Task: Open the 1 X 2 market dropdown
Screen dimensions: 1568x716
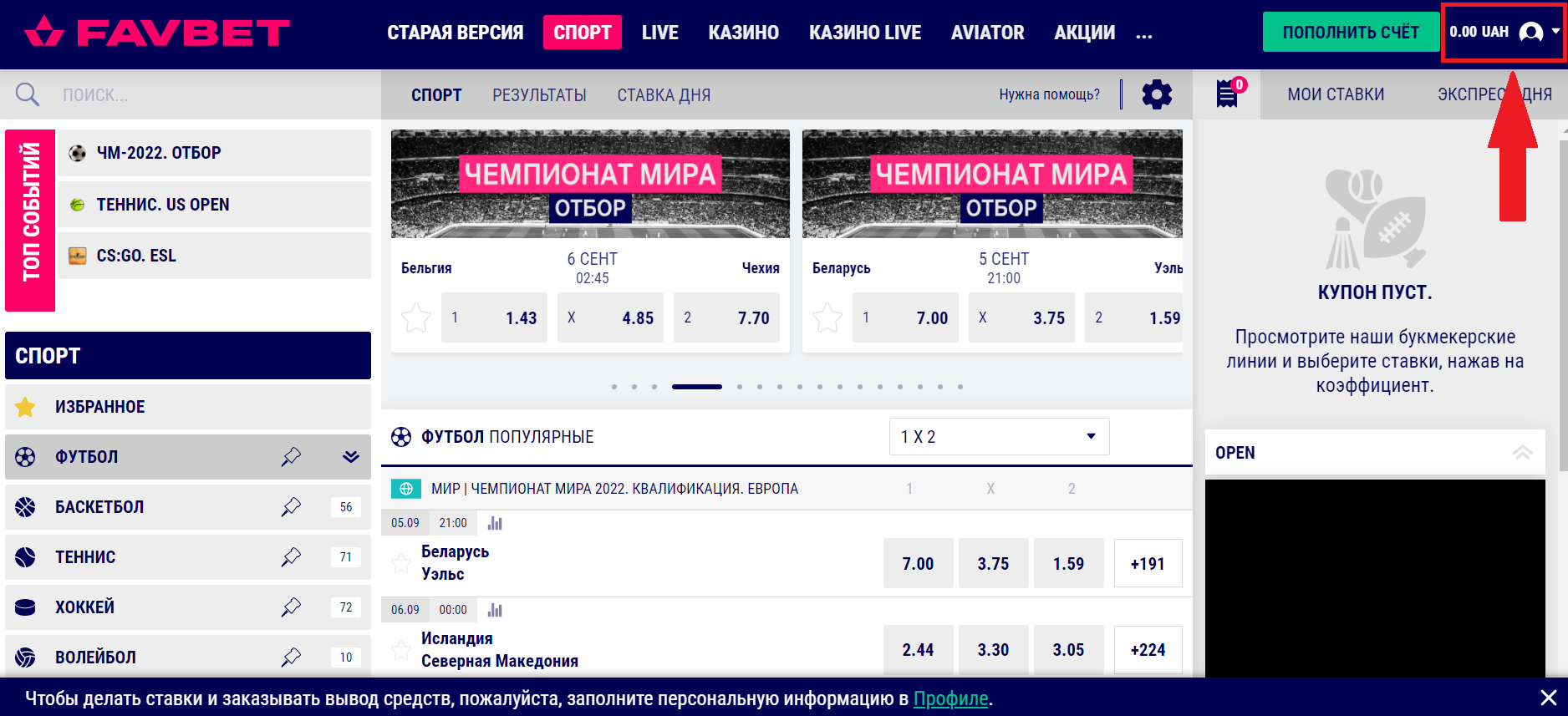Action: [x=1000, y=437]
